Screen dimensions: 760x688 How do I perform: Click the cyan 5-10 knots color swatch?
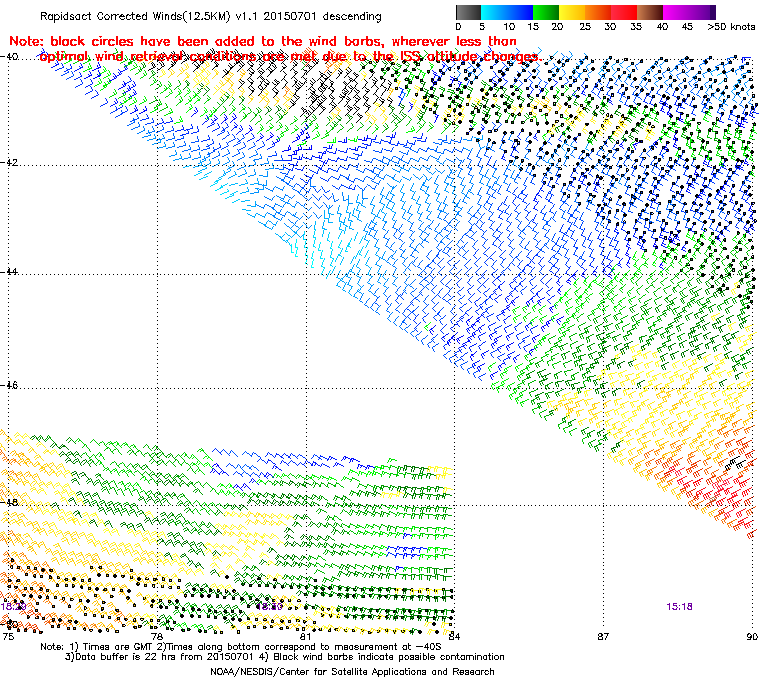pos(494,12)
